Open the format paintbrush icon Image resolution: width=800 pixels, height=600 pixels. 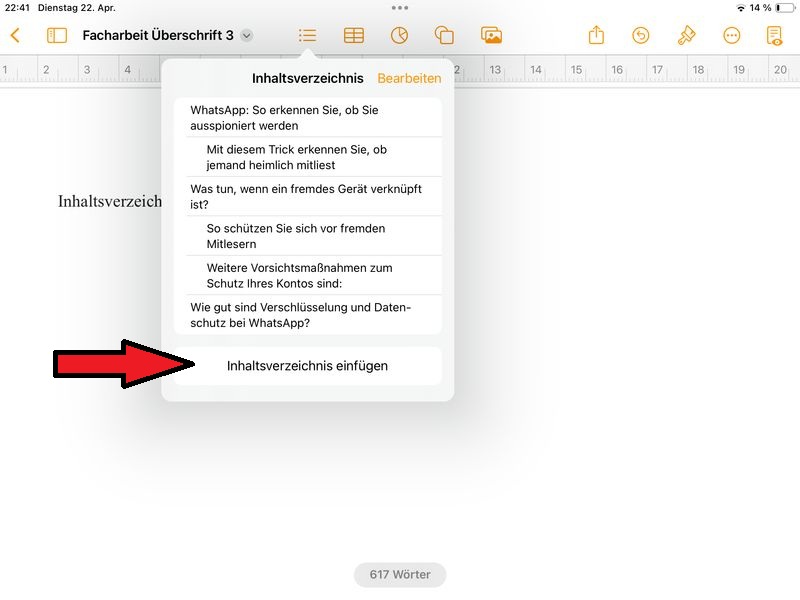coord(686,35)
